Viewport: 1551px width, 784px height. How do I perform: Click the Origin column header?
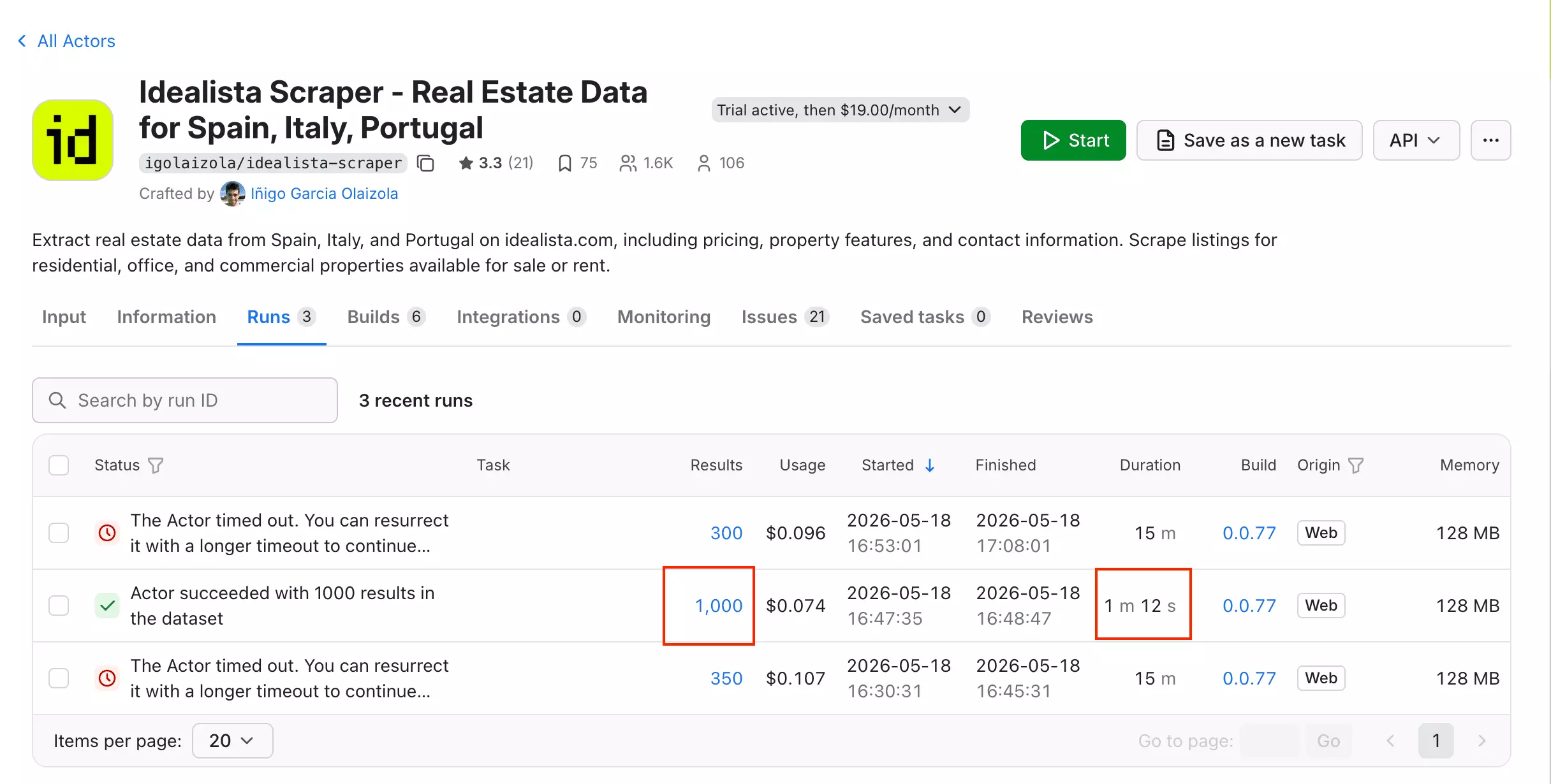click(1318, 465)
